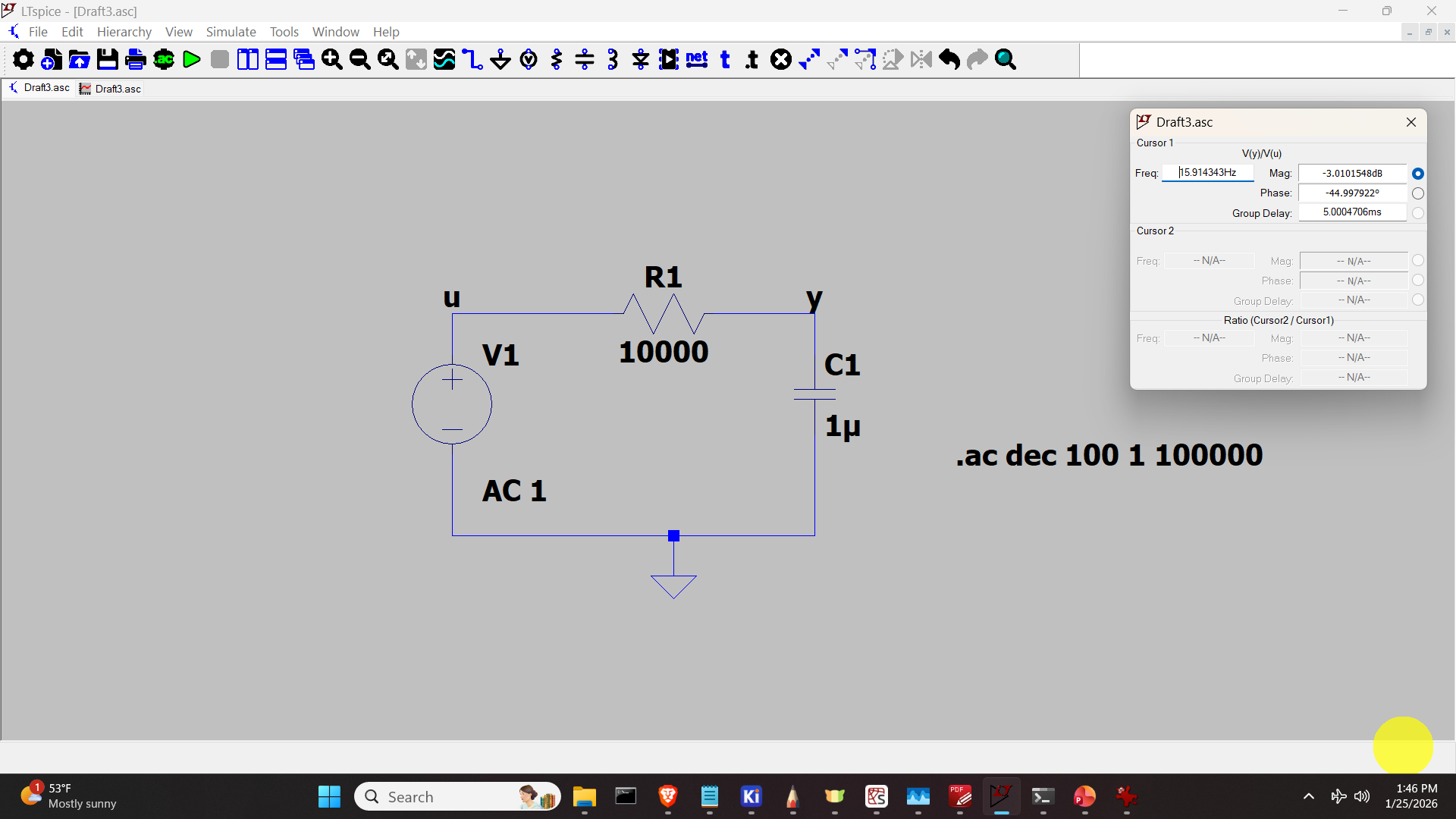
Task: Select the Inductor component tool
Action: pos(613,59)
